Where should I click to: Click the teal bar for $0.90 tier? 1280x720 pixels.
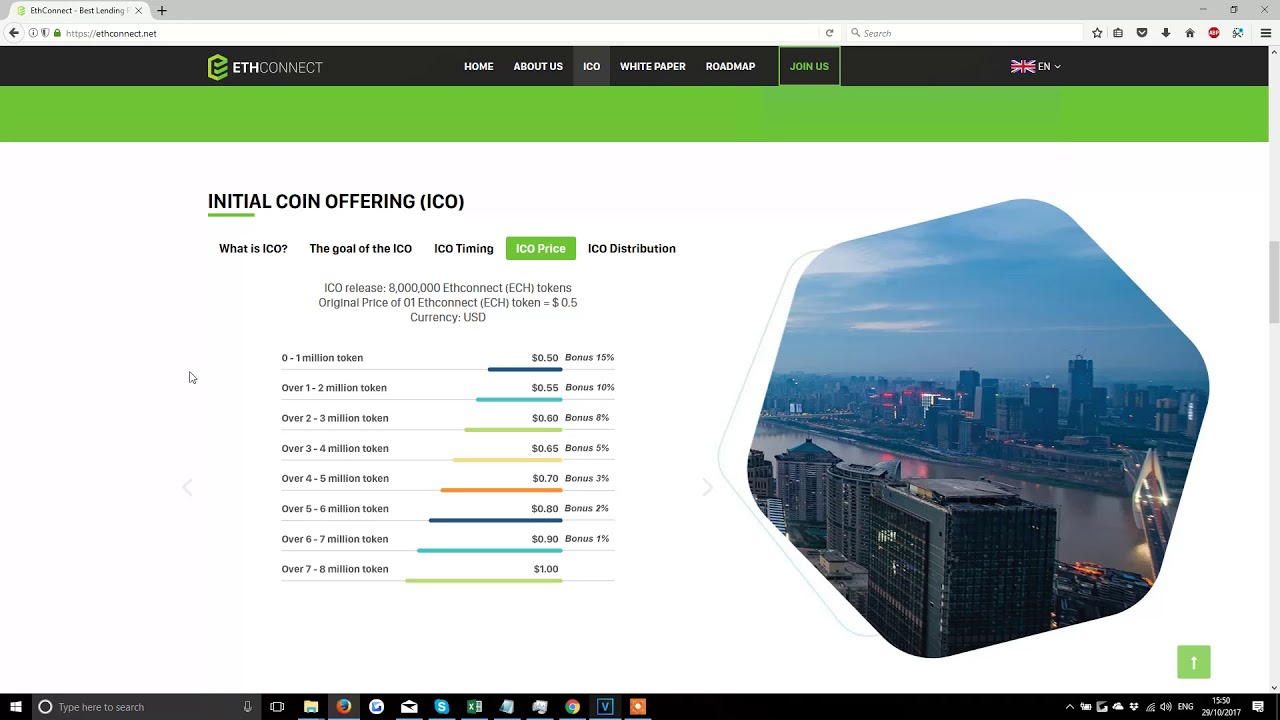pyautogui.click(x=489, y=550)
